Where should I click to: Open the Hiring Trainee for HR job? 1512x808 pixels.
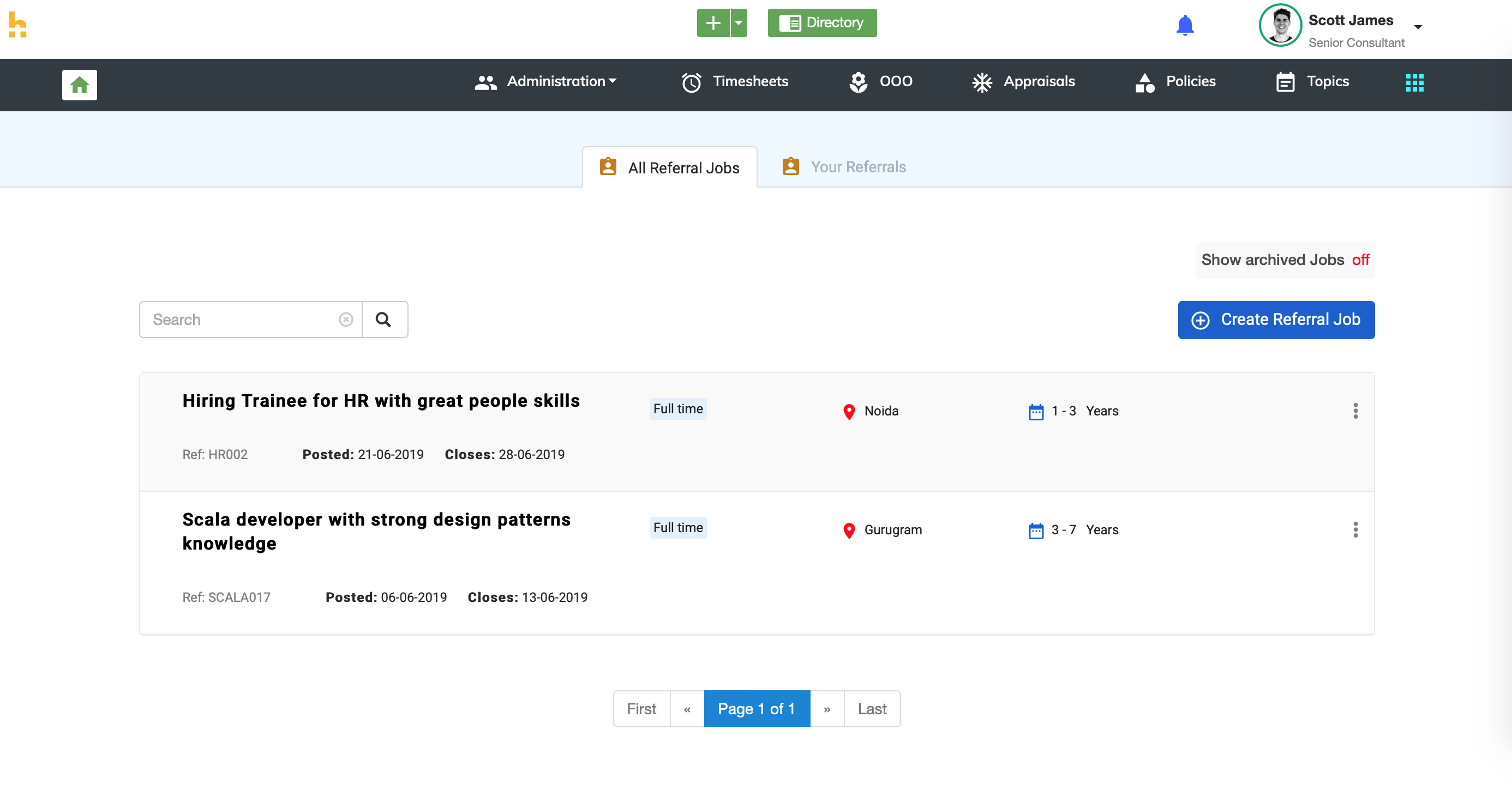[x=381, y=401]
